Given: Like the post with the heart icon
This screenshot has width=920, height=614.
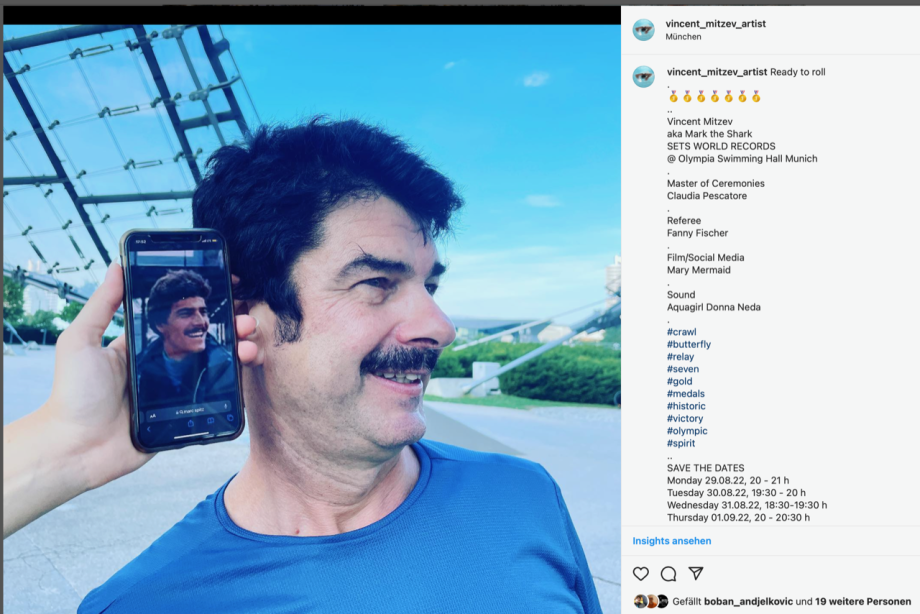Looking at the screenshot, I should pos(641,573).
